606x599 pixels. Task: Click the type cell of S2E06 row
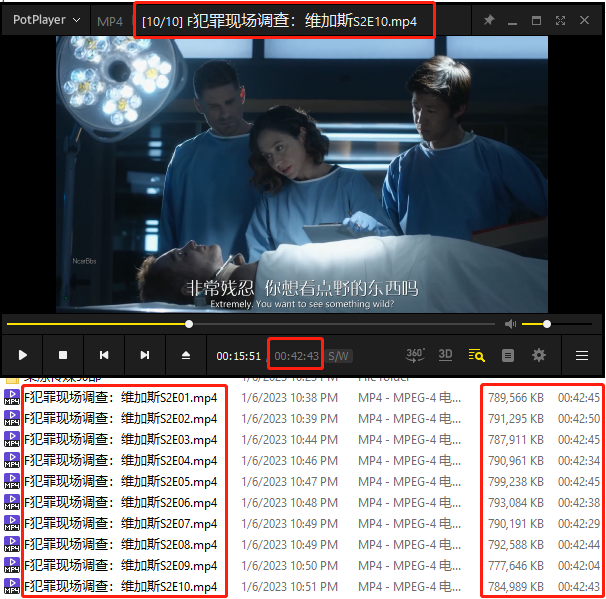click(409, 502)
